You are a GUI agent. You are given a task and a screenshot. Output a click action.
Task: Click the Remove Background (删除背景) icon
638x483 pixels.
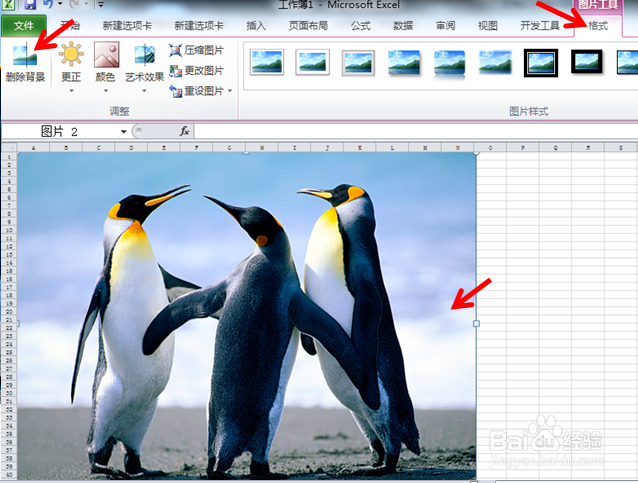(x=25, y=56)
